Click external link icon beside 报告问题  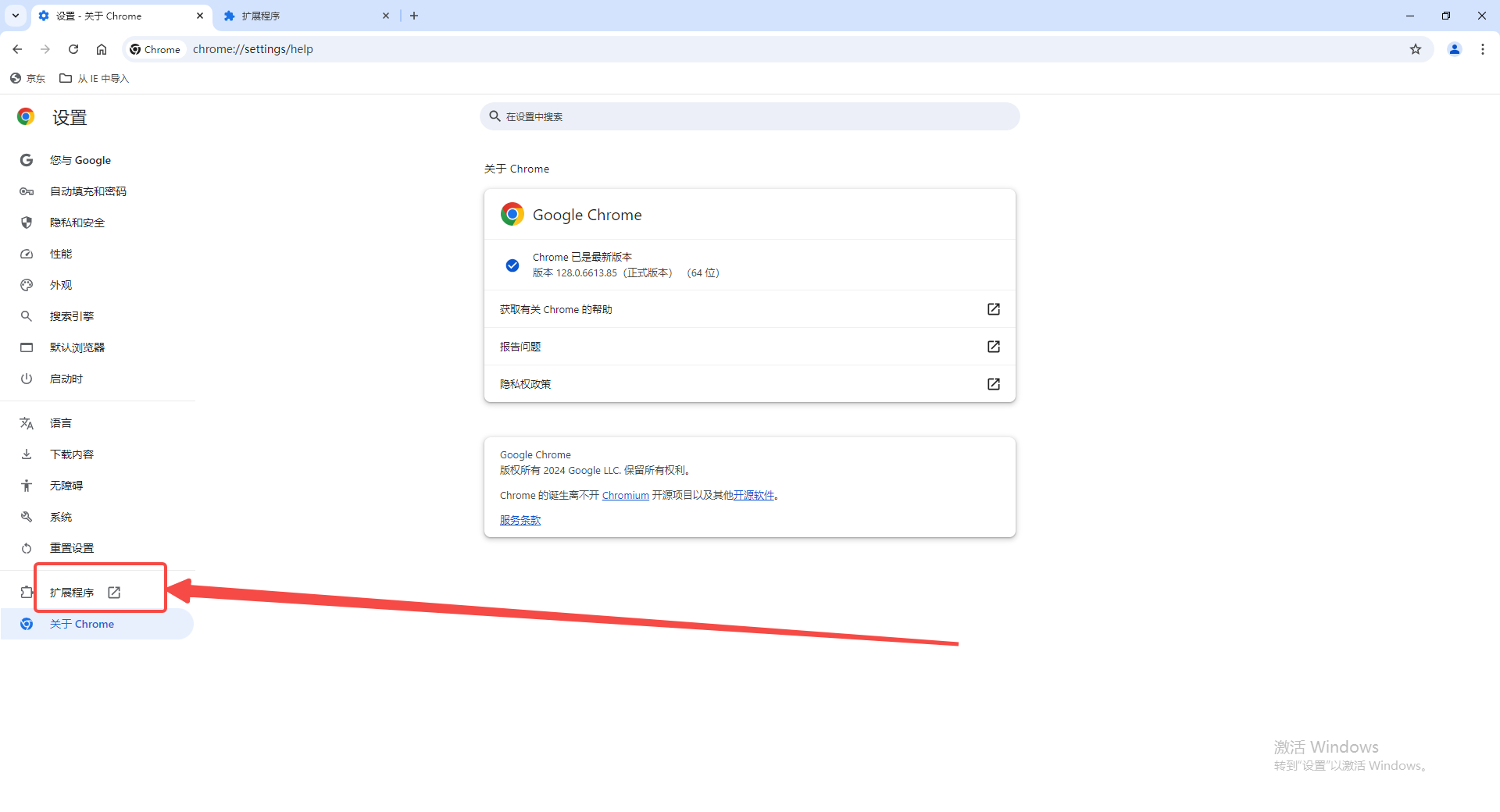994,347
